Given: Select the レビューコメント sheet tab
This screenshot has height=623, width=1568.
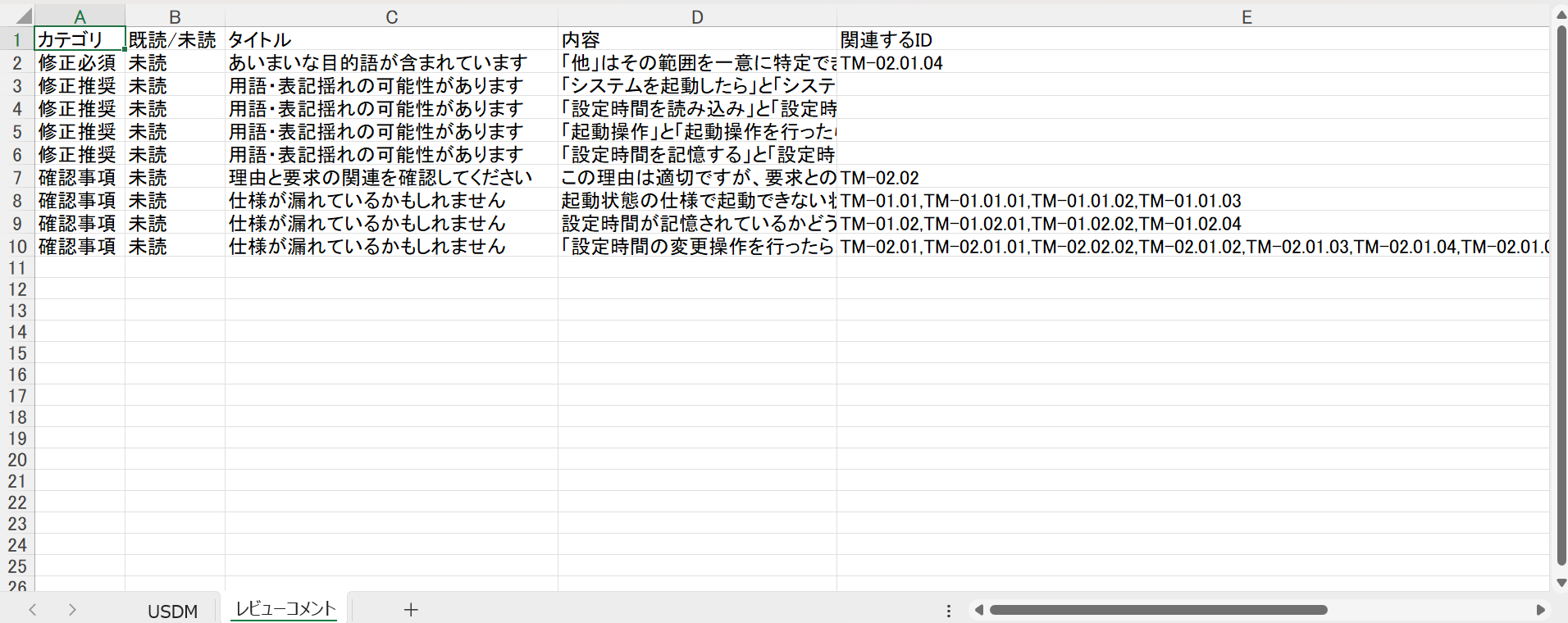Looking at the screenshot, I should [285, 608].
